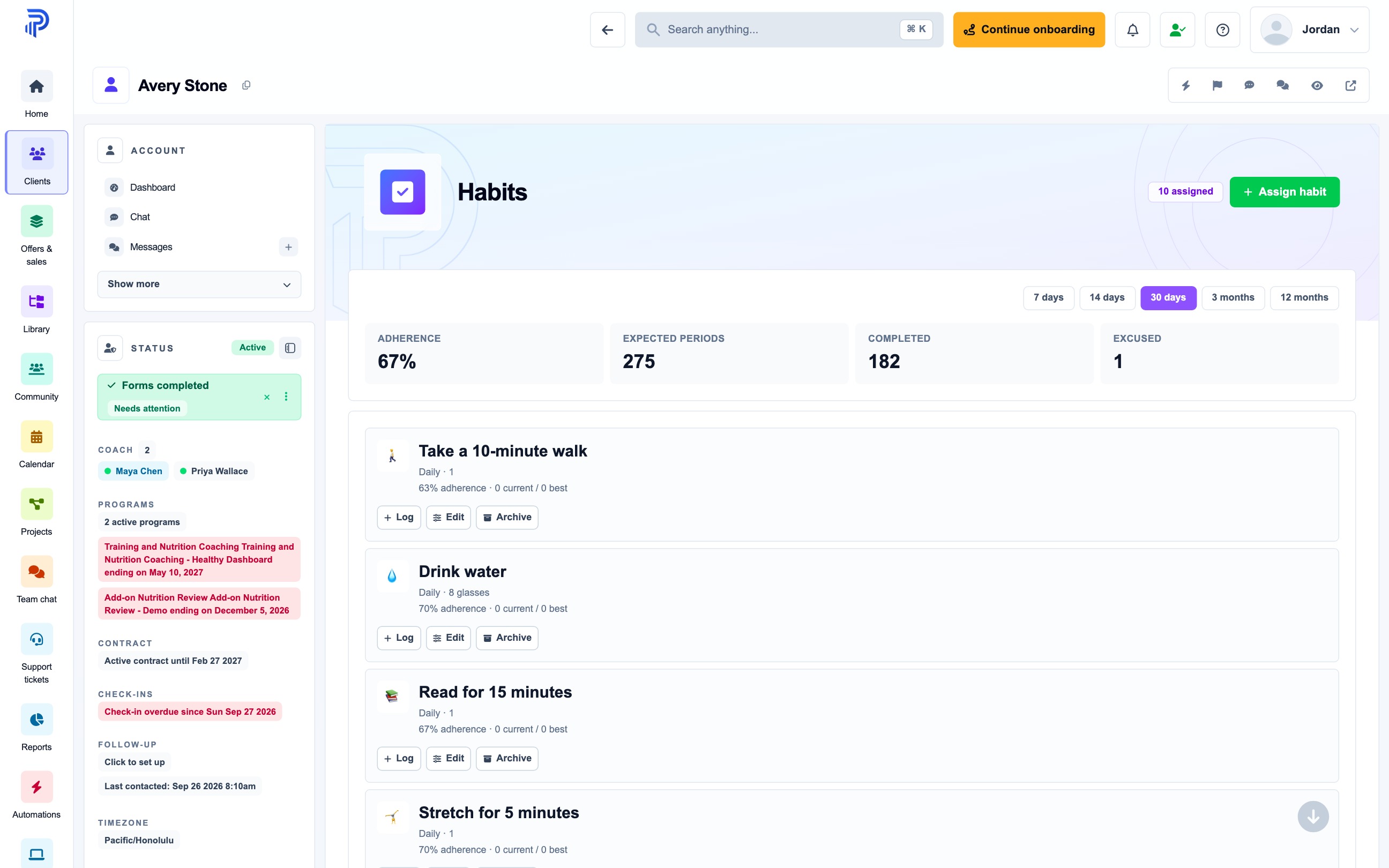The width and height of the screenshot is (1389, 868).
Task: Open the Library section
Action: 36,310
